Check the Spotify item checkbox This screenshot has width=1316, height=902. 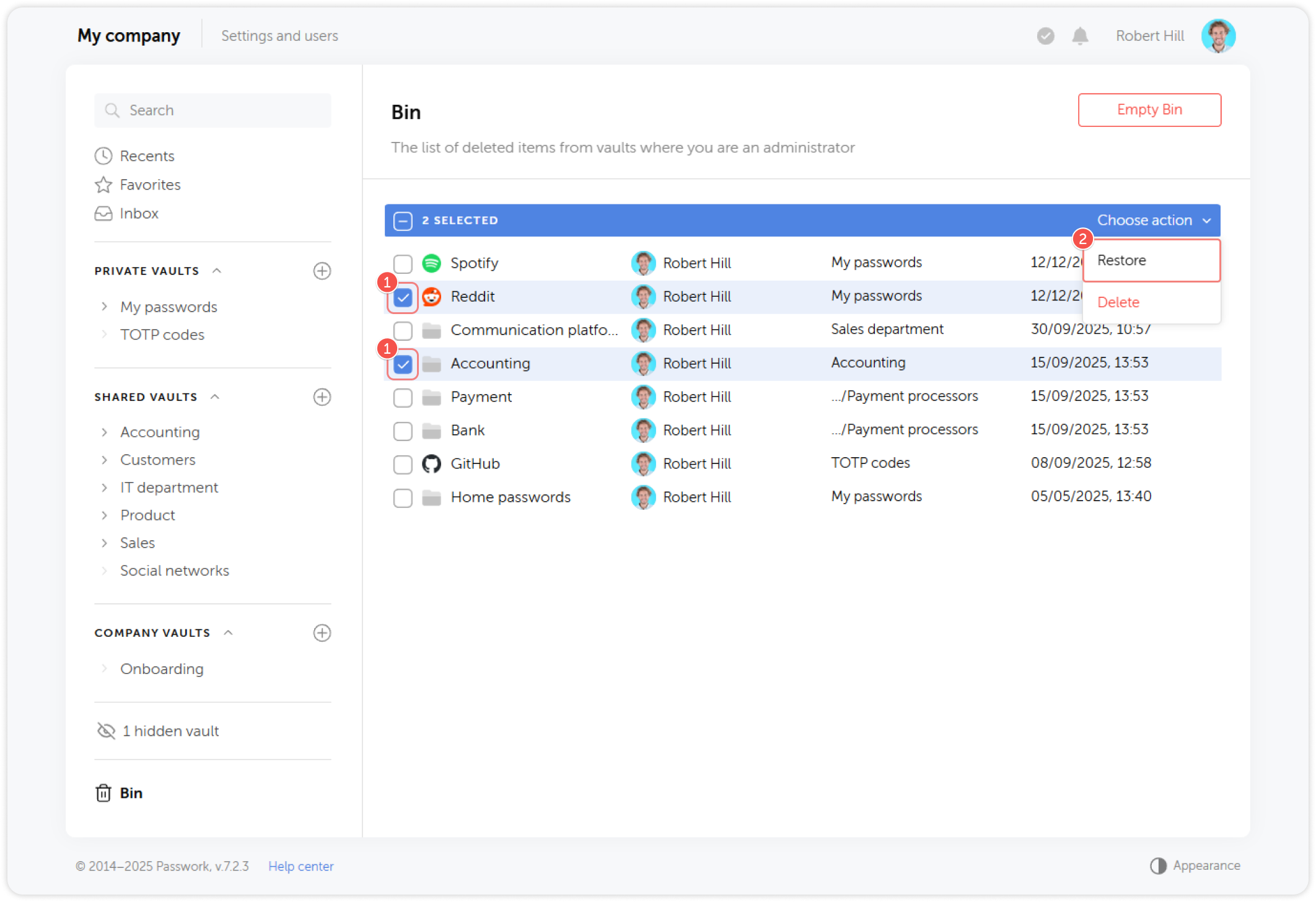click(x=403, y=263)
